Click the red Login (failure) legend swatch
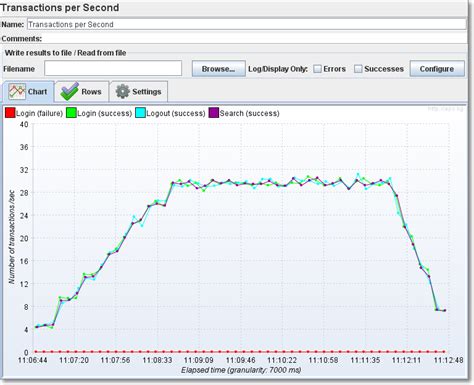Screen dimensions: 474x385 pyautogui.click(x=10, y=113)
